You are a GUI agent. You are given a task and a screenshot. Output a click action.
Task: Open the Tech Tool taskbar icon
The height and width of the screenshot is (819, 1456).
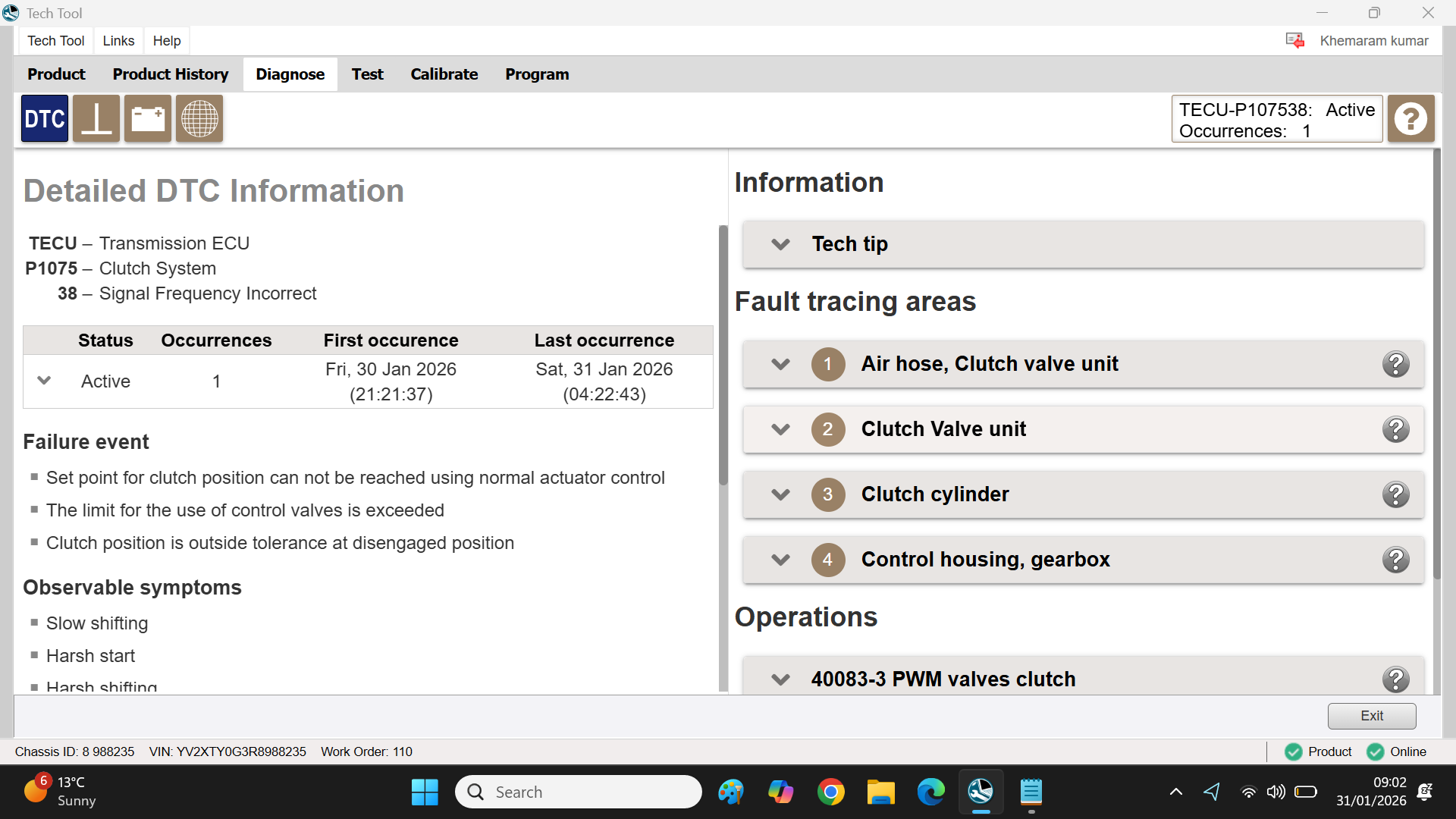click(981, 792)
